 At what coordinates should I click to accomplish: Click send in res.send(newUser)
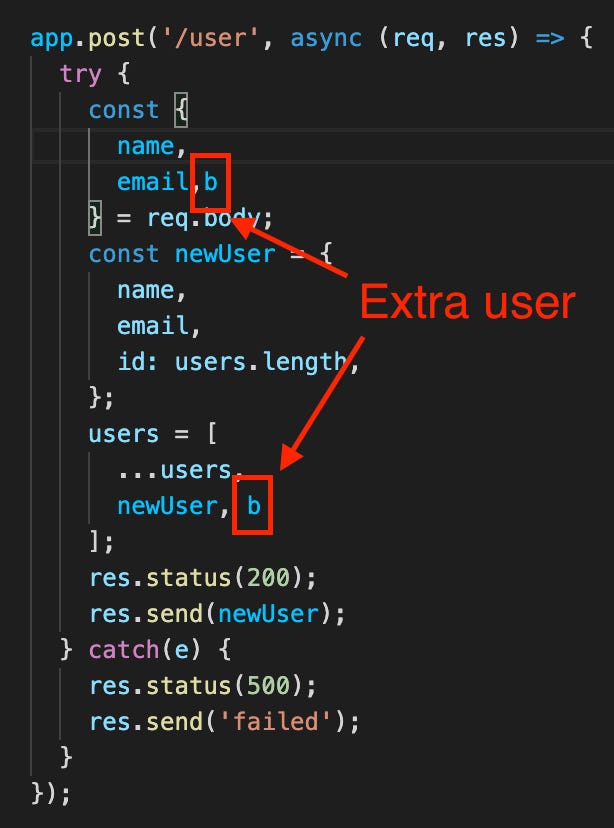coord(175,614)
